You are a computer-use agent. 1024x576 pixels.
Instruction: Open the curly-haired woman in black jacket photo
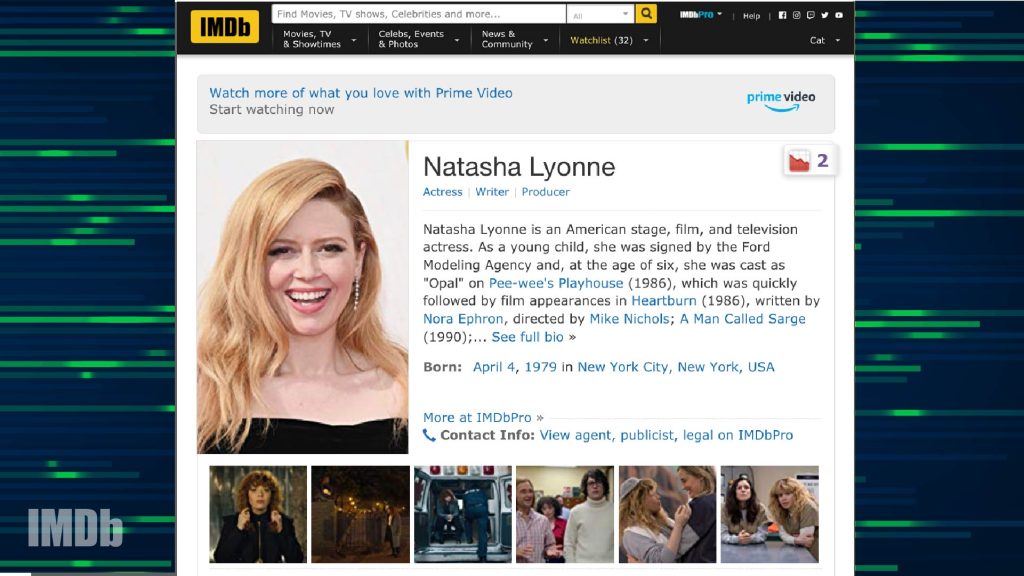coord(258,514)
